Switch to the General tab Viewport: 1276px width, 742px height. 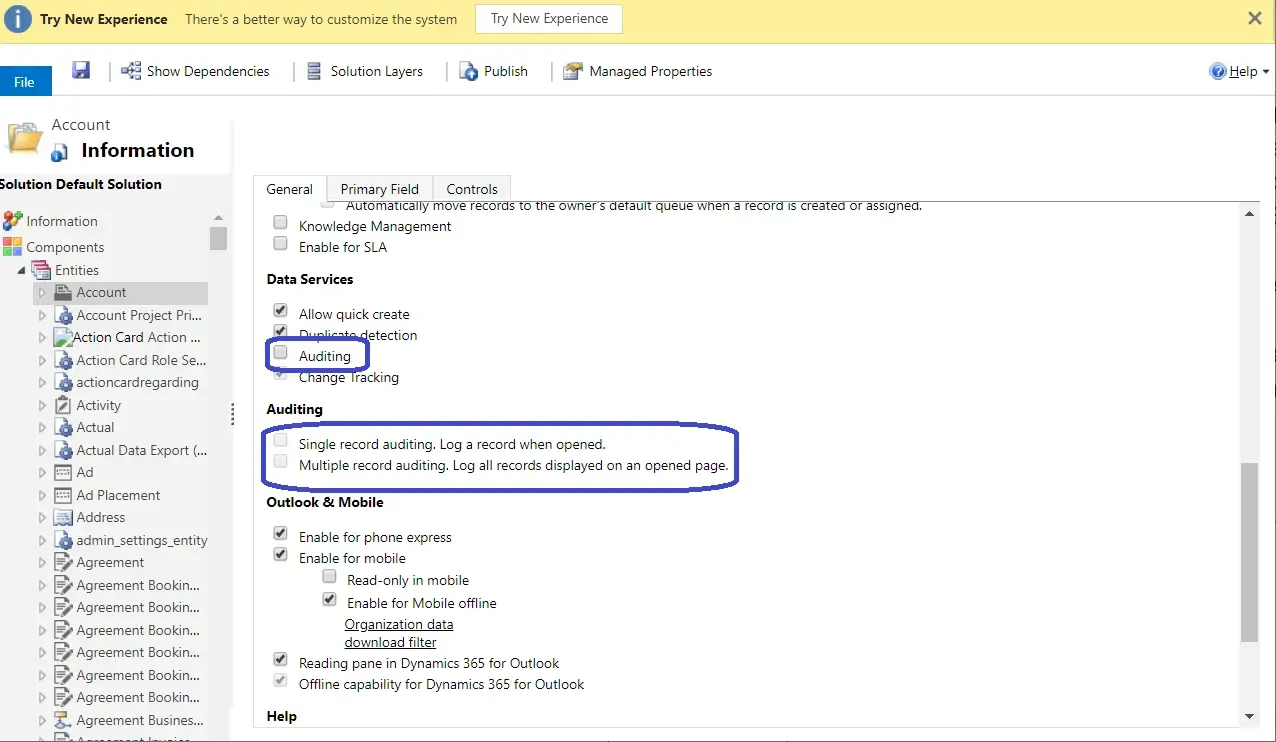pyautogui.click(x=290, y=189)
